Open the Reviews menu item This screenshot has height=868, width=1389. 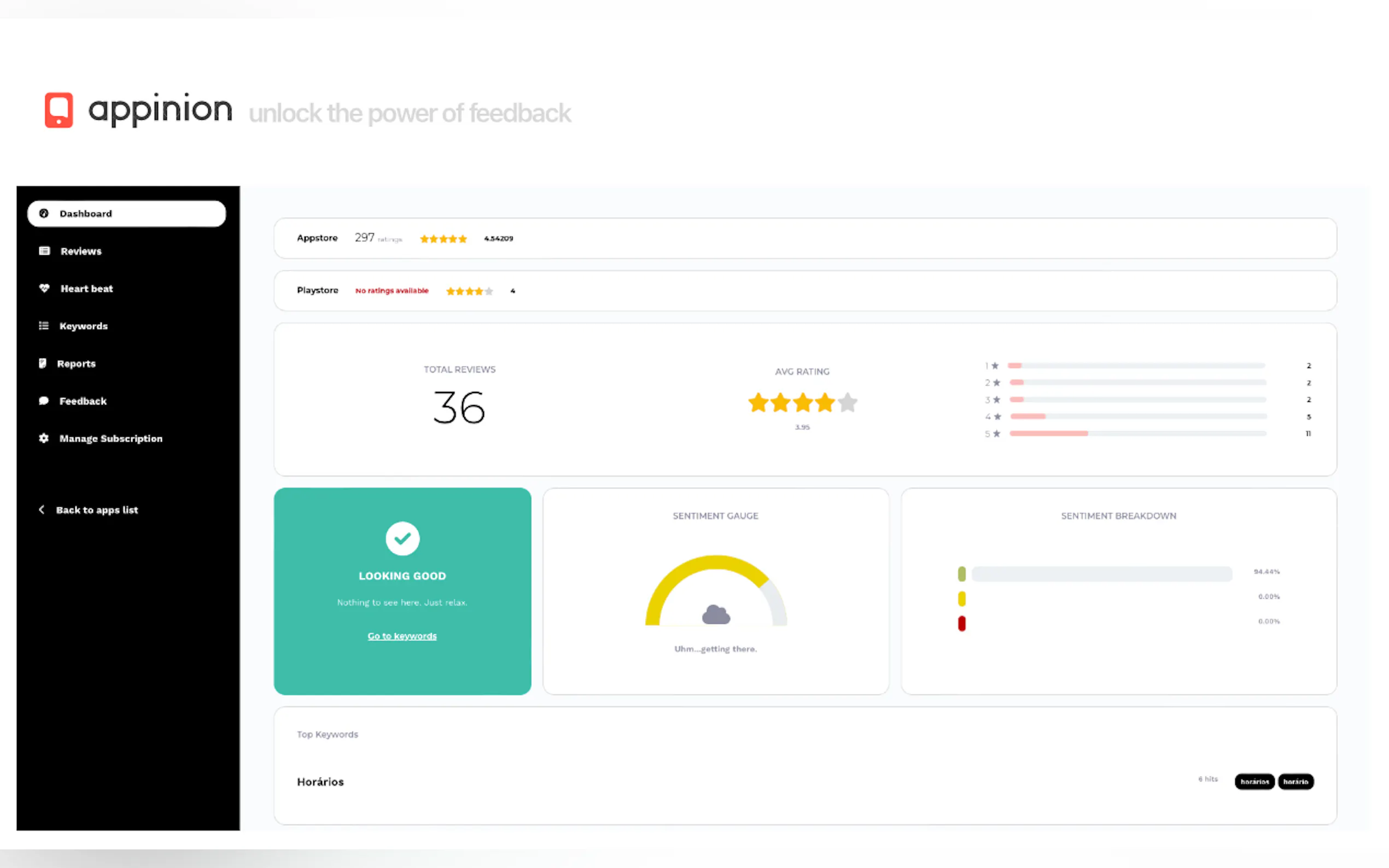pos(81,251)
